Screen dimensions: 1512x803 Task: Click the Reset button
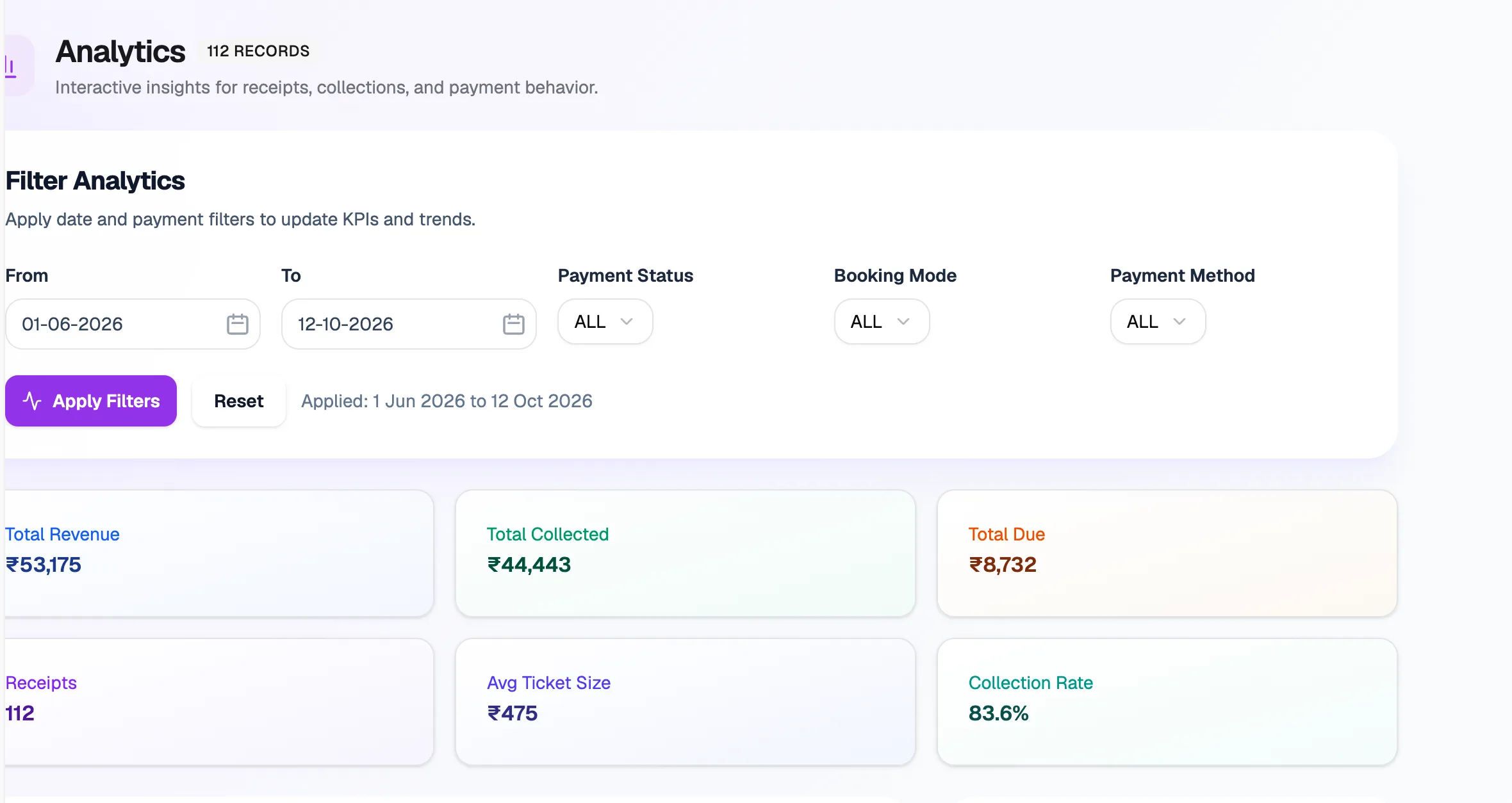click(x=238, y=401)
